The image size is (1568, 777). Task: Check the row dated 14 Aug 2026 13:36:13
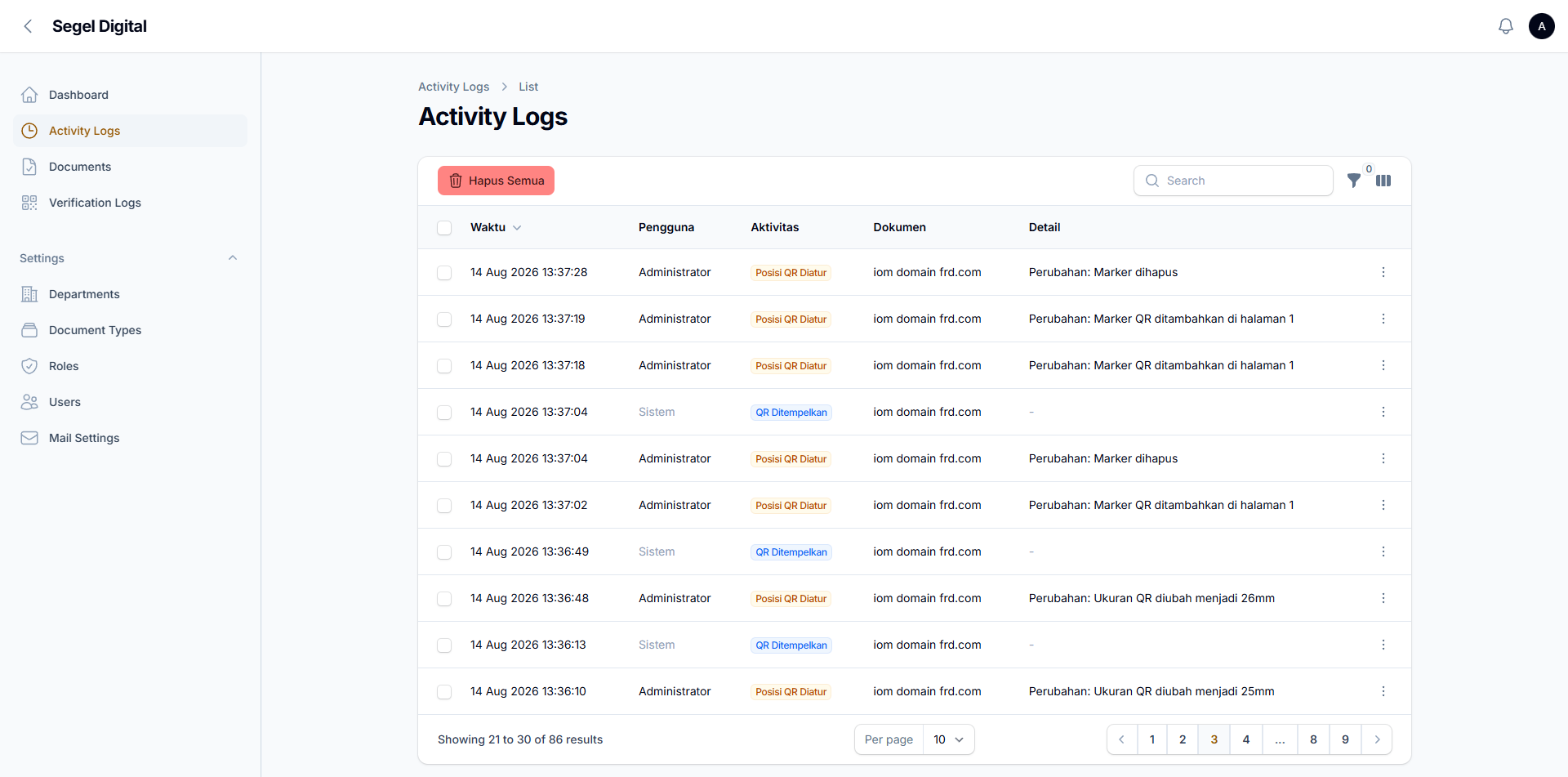pos(444,645)
